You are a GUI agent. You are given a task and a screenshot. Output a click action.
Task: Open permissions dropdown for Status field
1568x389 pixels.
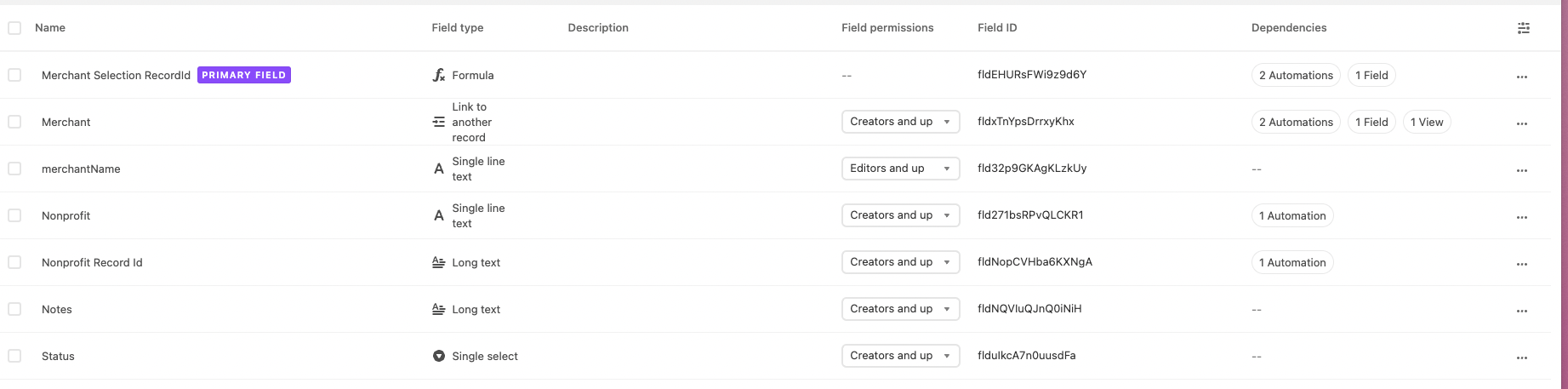(x=900, y=356)
